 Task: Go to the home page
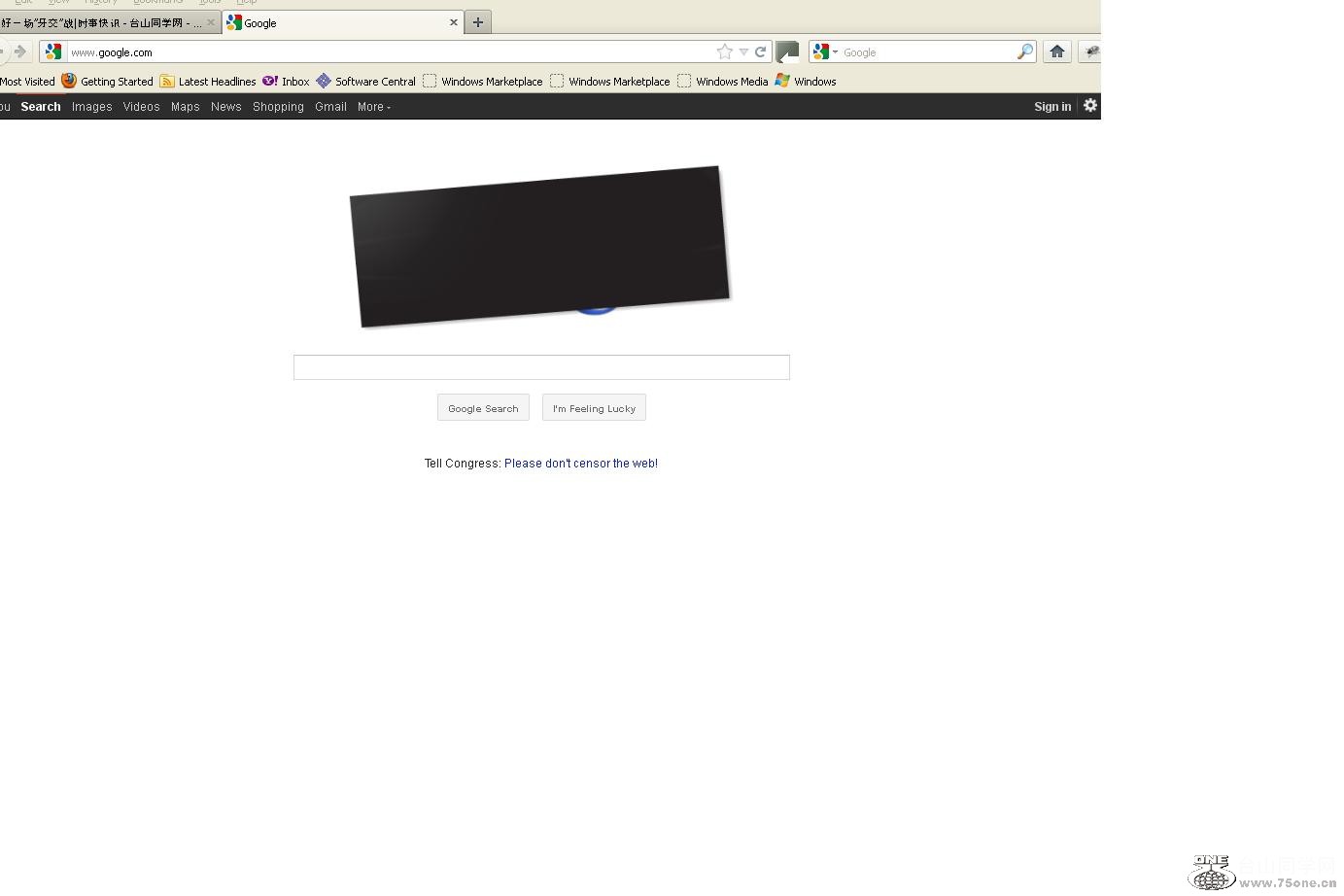pyautogui.click(x=1057, y=52)
